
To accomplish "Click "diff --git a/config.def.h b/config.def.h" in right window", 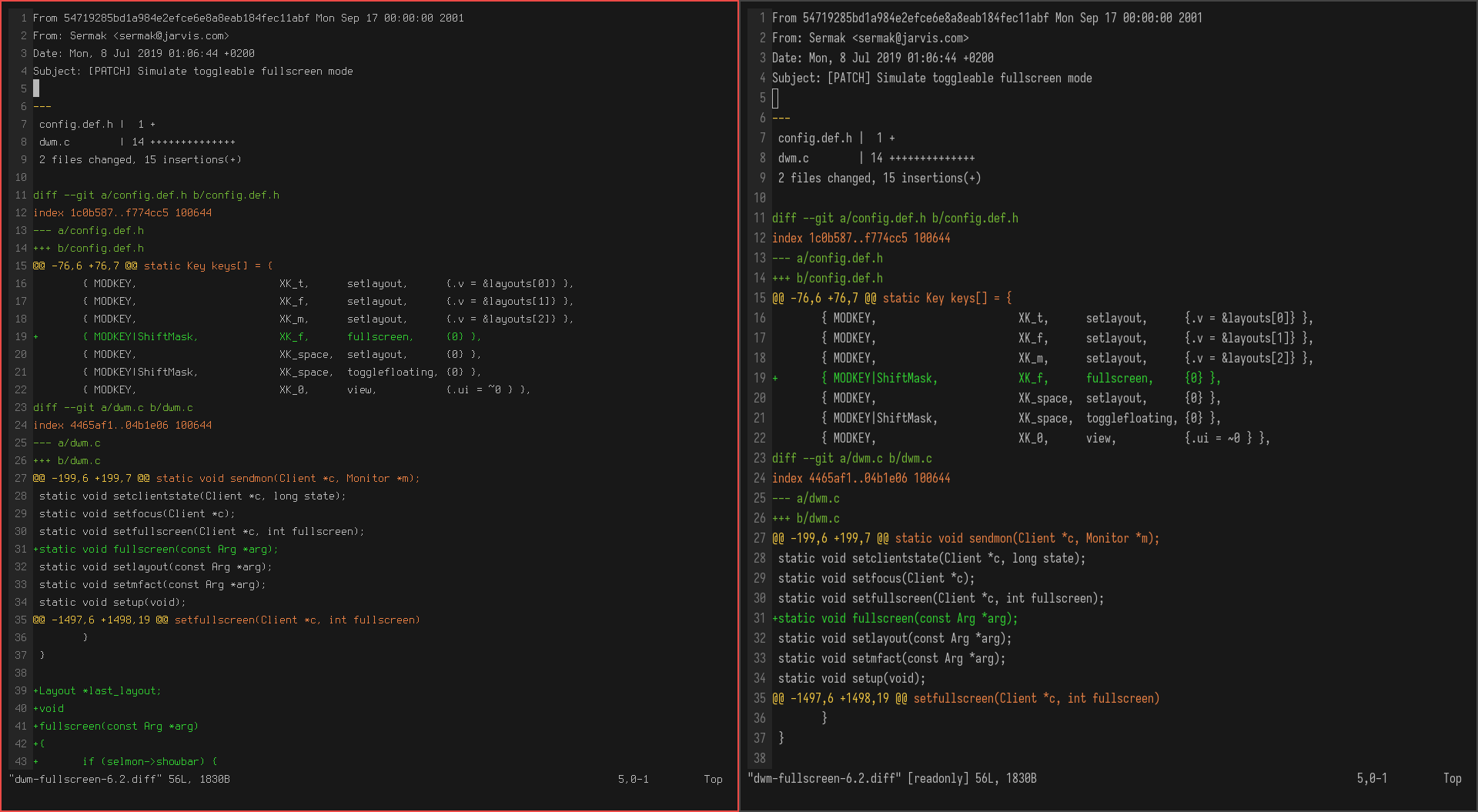I will pos(895,218).
